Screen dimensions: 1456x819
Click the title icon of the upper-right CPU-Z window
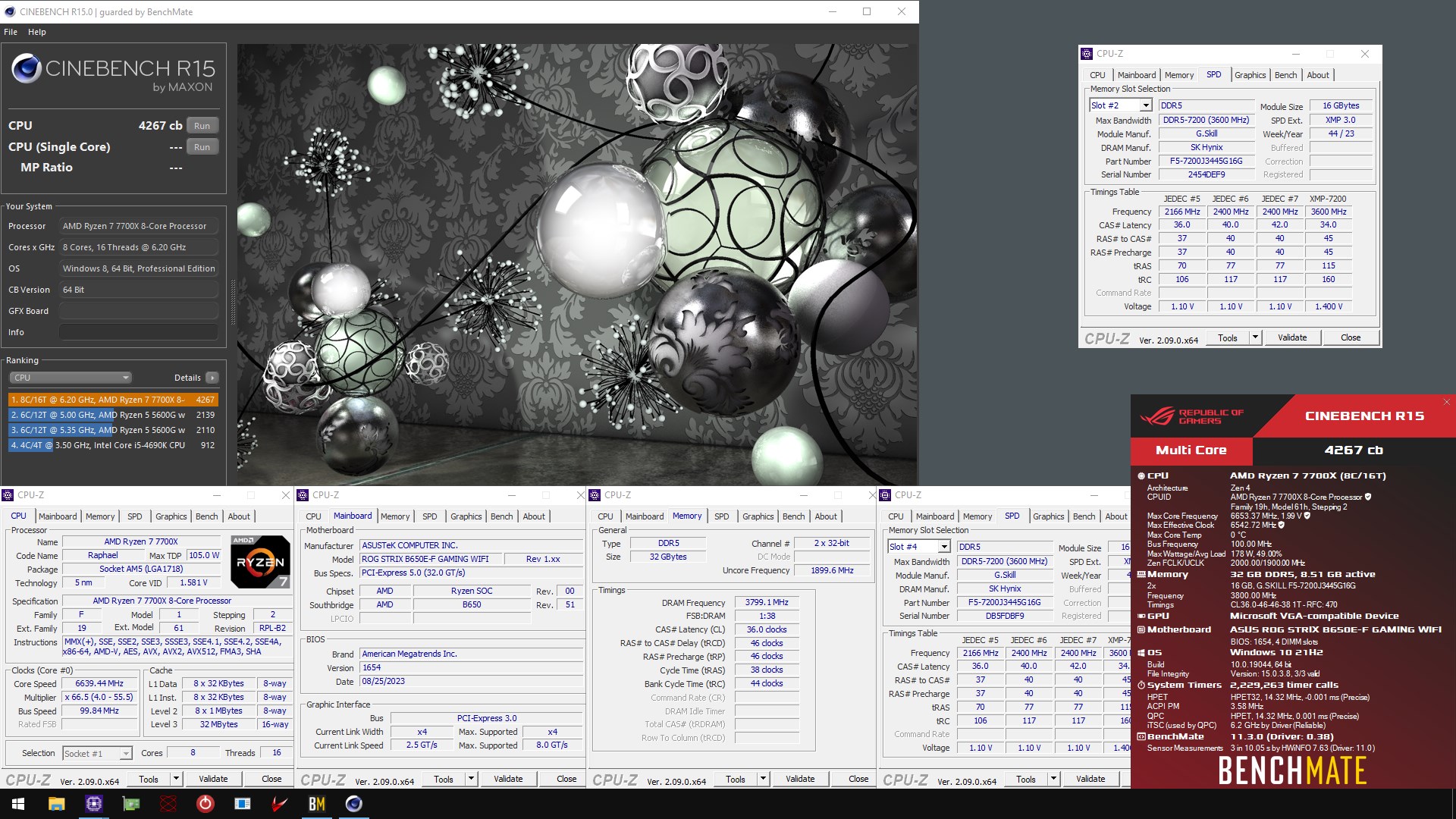(1087, 54)
